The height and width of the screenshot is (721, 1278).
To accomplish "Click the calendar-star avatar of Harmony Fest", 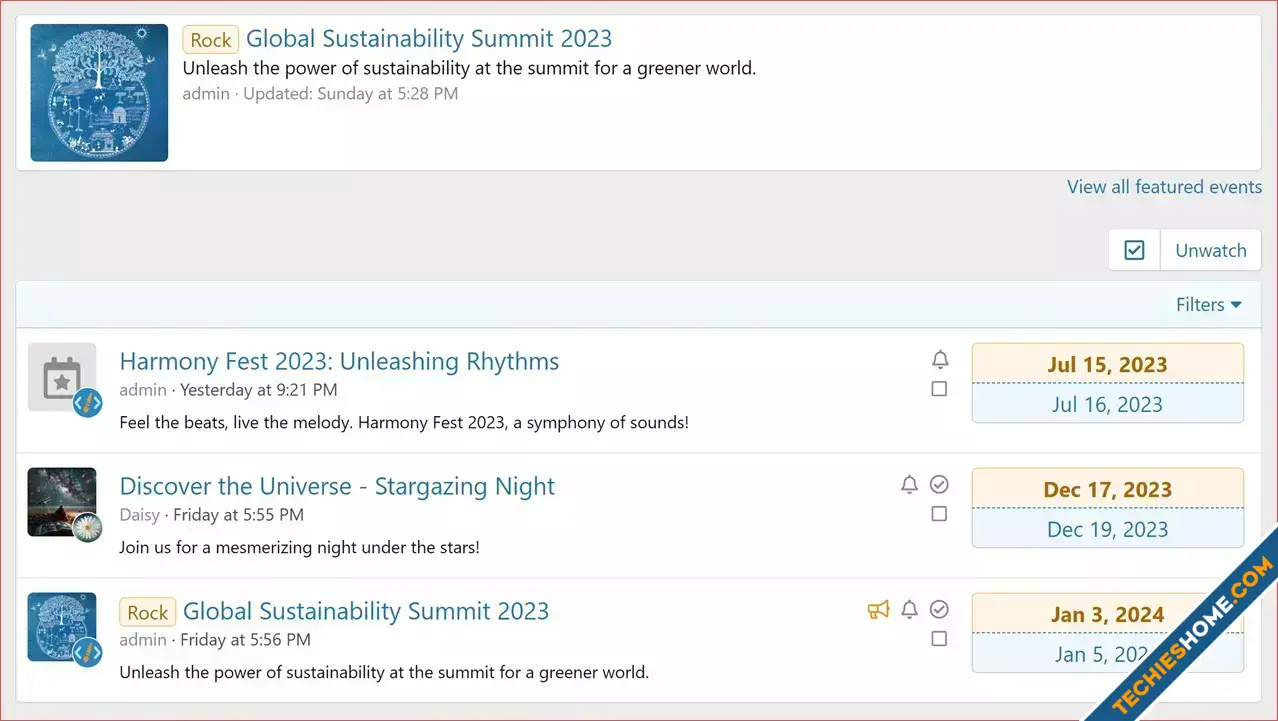I will point(62,377).
